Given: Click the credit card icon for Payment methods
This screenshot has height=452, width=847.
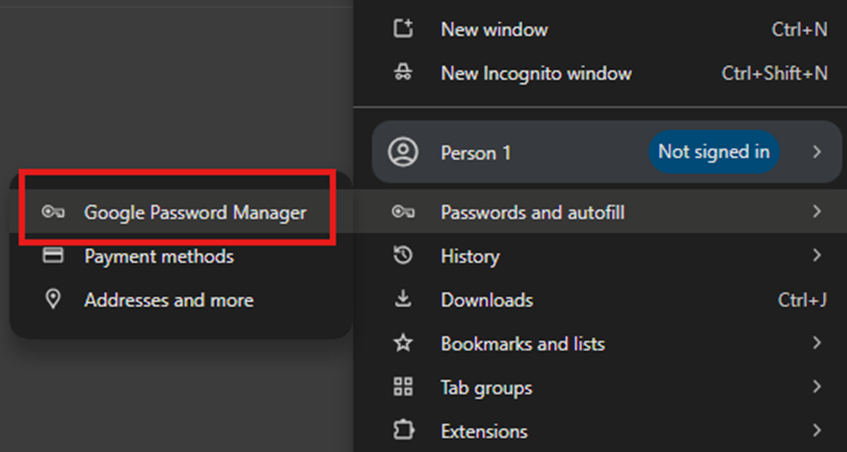Looking at the screenshot, I should [53, 256].
